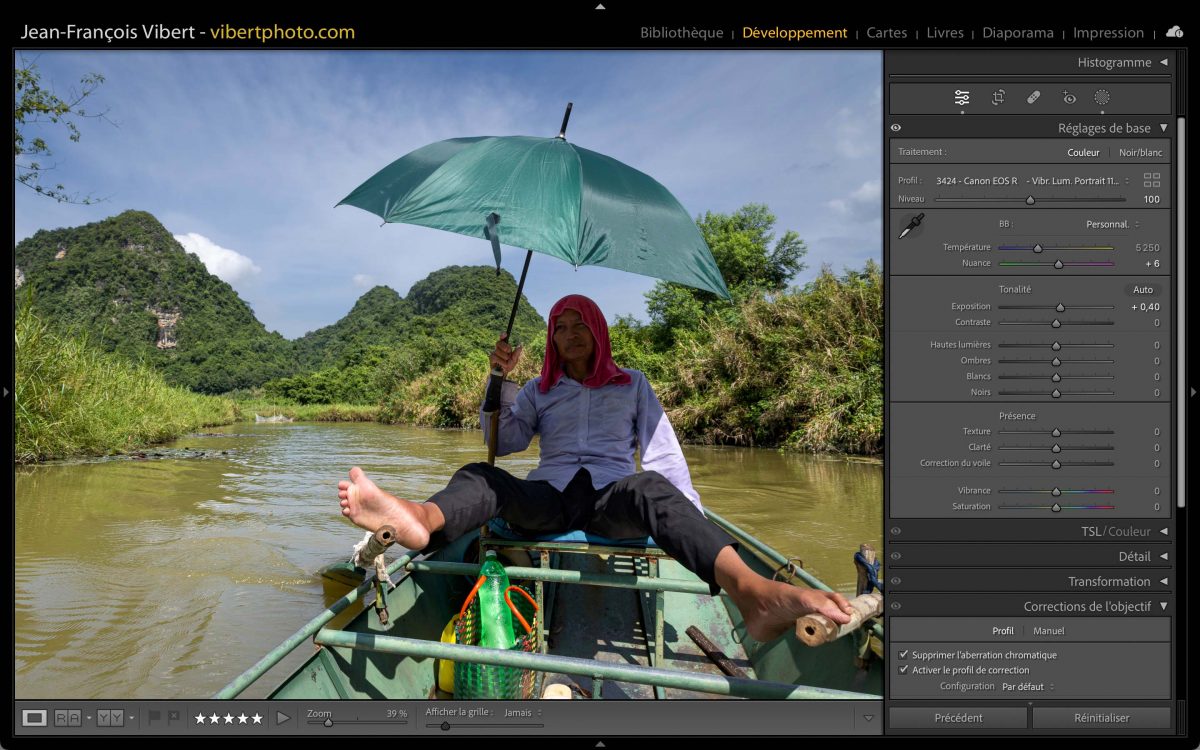
Task: Switch to Loupe view in toolbar
Action: [35, 717]
